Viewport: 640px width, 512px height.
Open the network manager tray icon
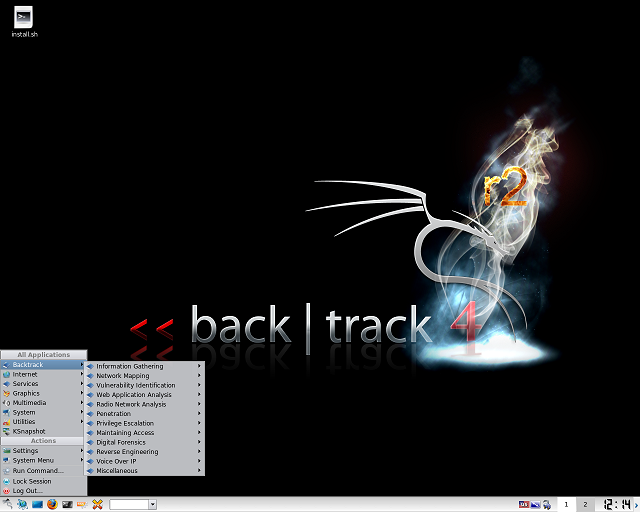[x=547, y=505]
